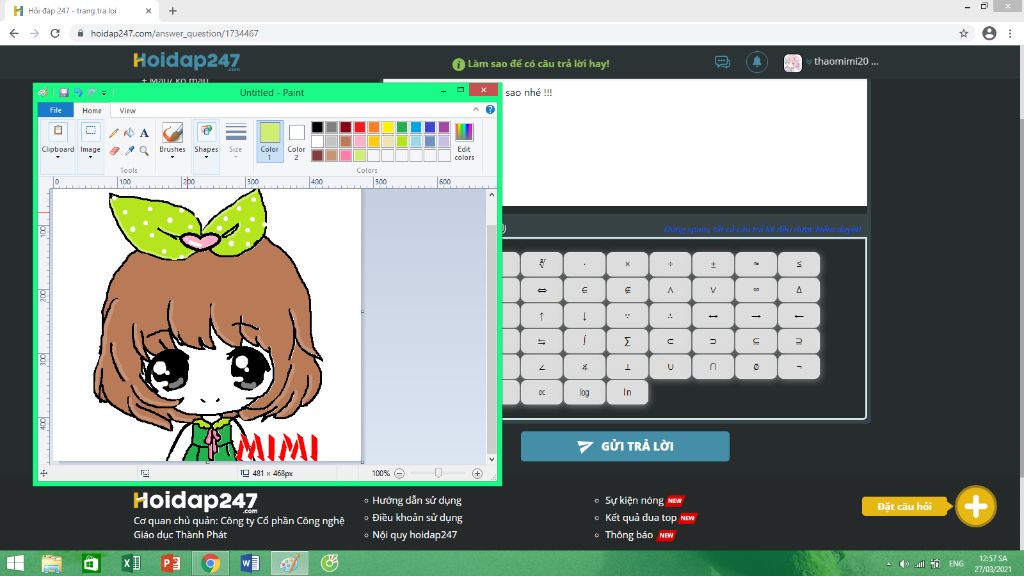The width and height of the screenshot is (1024, 576).
Task: Insert the ± plus-minus symbol key
Action: point(712,264)
